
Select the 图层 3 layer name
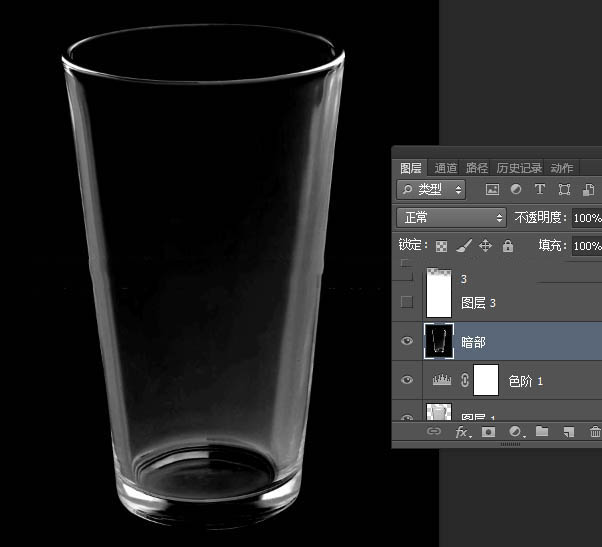tap(478, 303)
